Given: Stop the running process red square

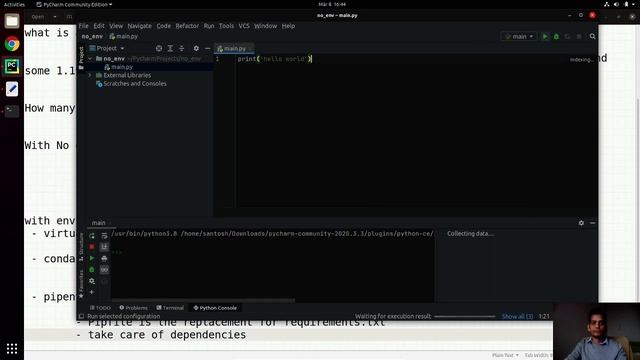Looking at the screenshot, I should pos(92,247).
